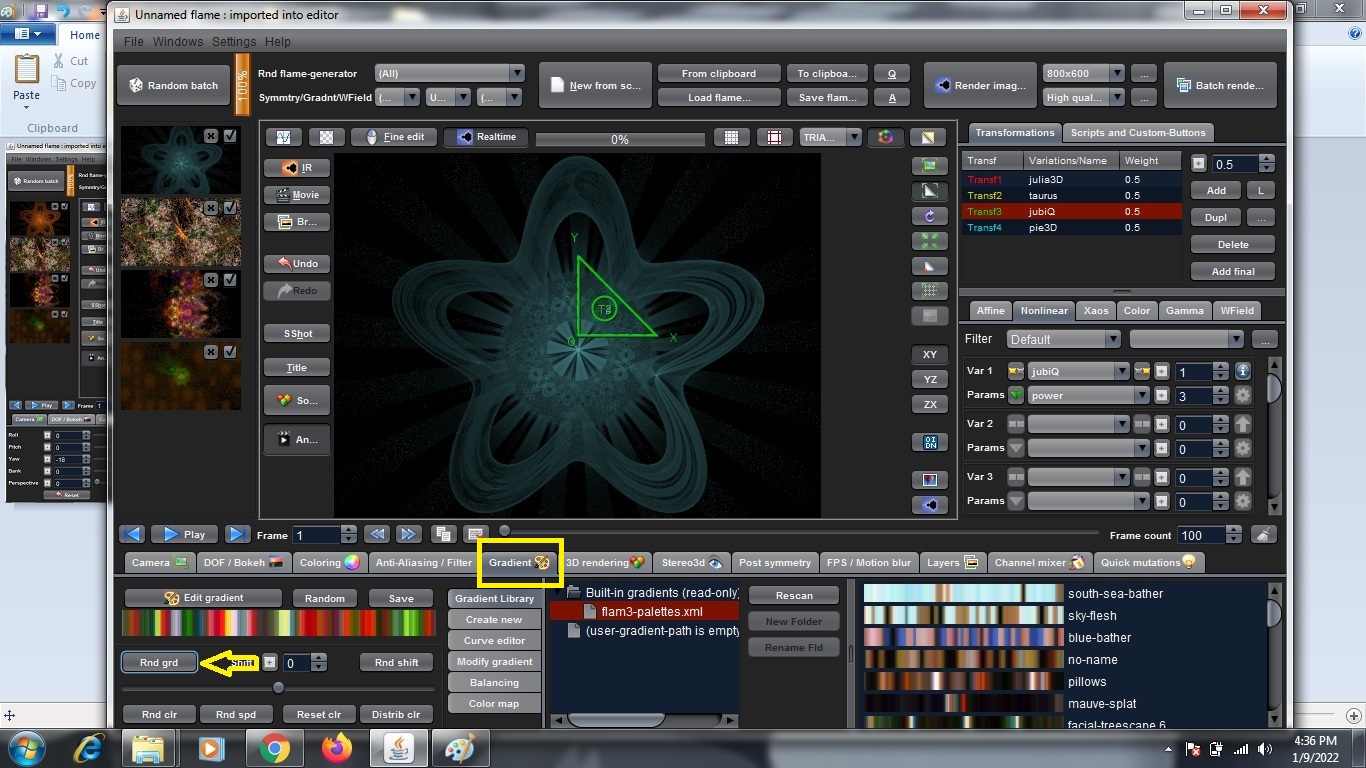1366x768 pixels.
Task: Open Firefox from the taskbar
Action: tap(337, 748)
